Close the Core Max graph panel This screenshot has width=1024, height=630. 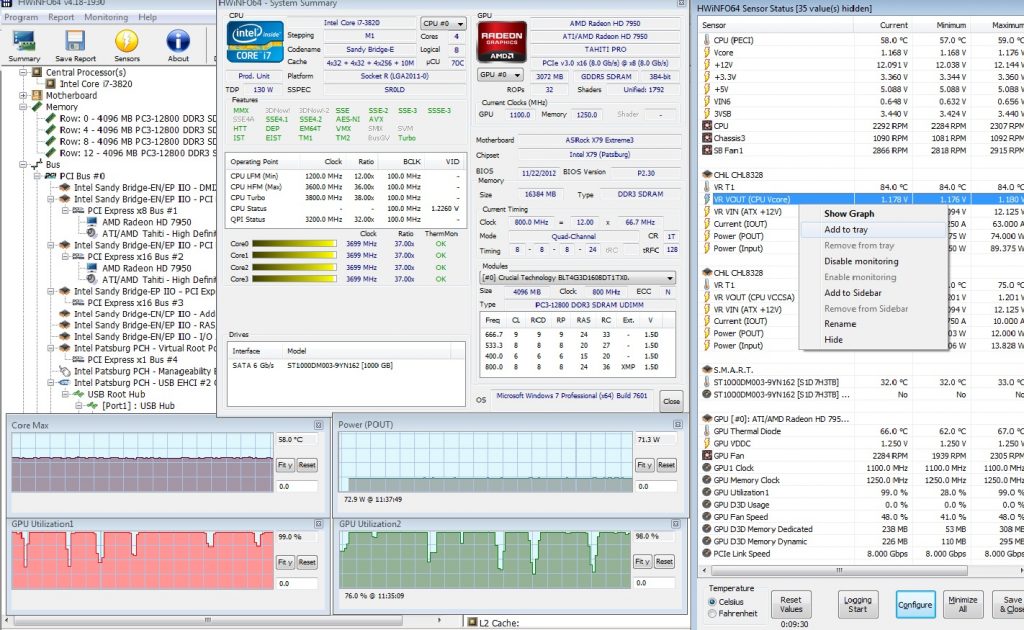[x=318, y=425]
